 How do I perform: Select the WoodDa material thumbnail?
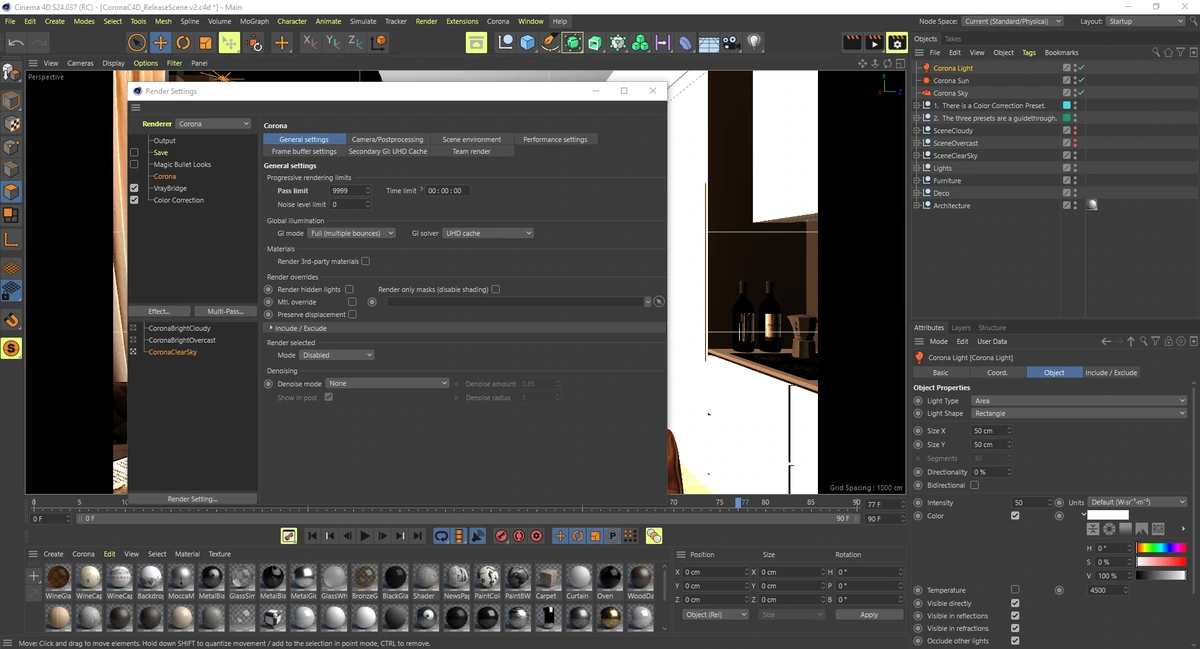coord(640,577)
